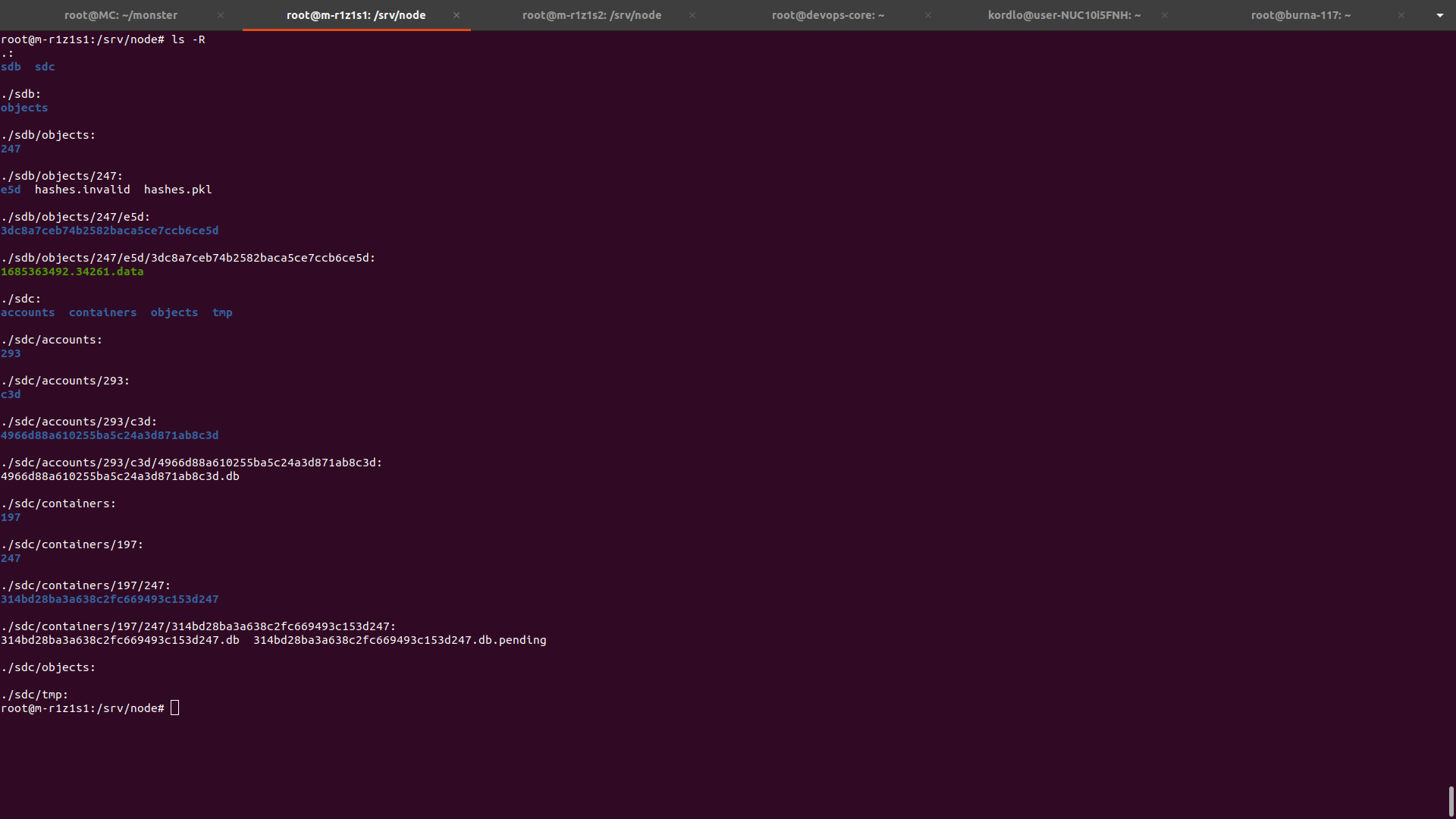Close the root@burna-117 tab
1456x819 pixels.
pos(1401,15)
